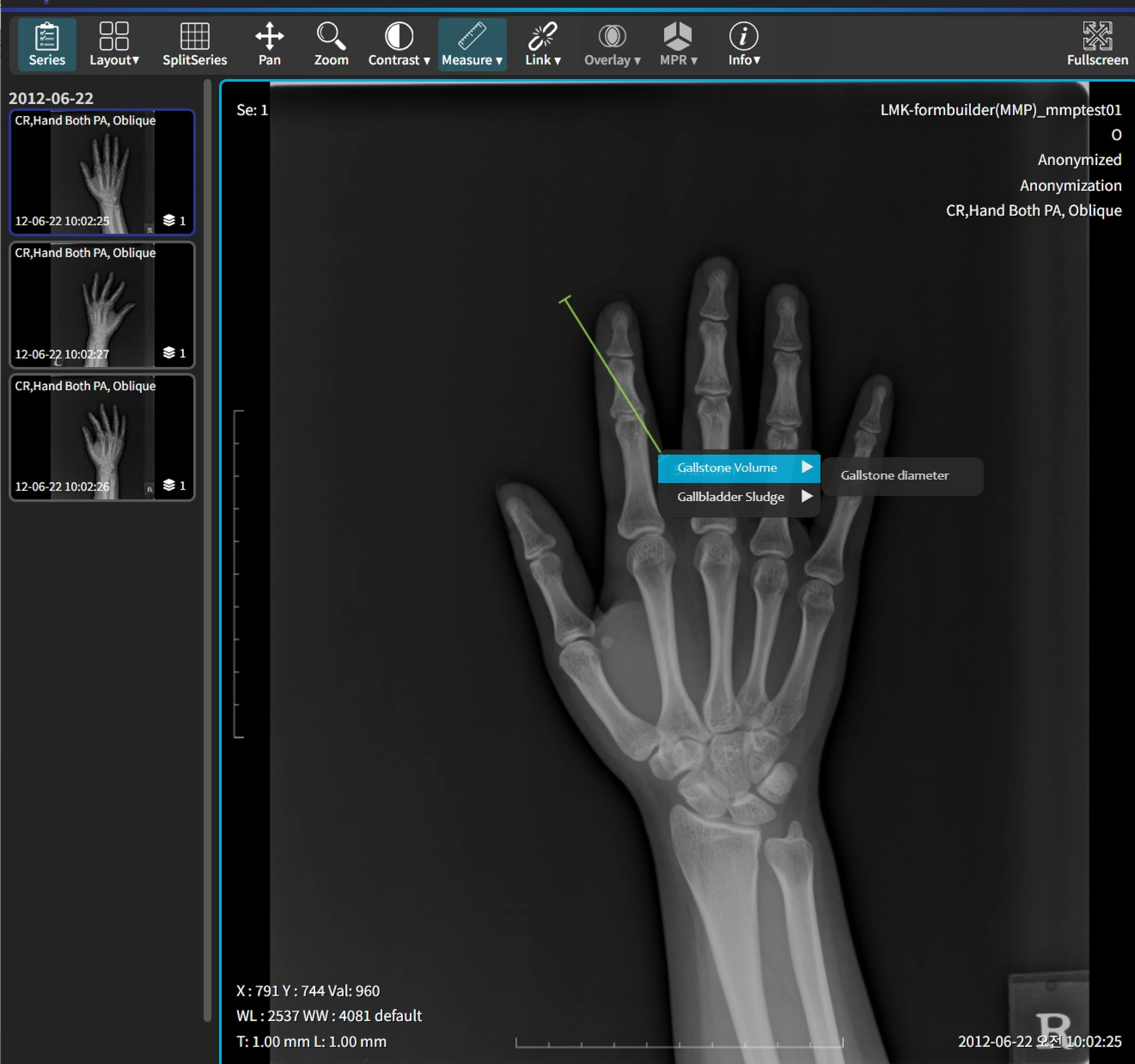Open the Layout dropdown
Screen dimensions: 1135x1064
(114, 44)
